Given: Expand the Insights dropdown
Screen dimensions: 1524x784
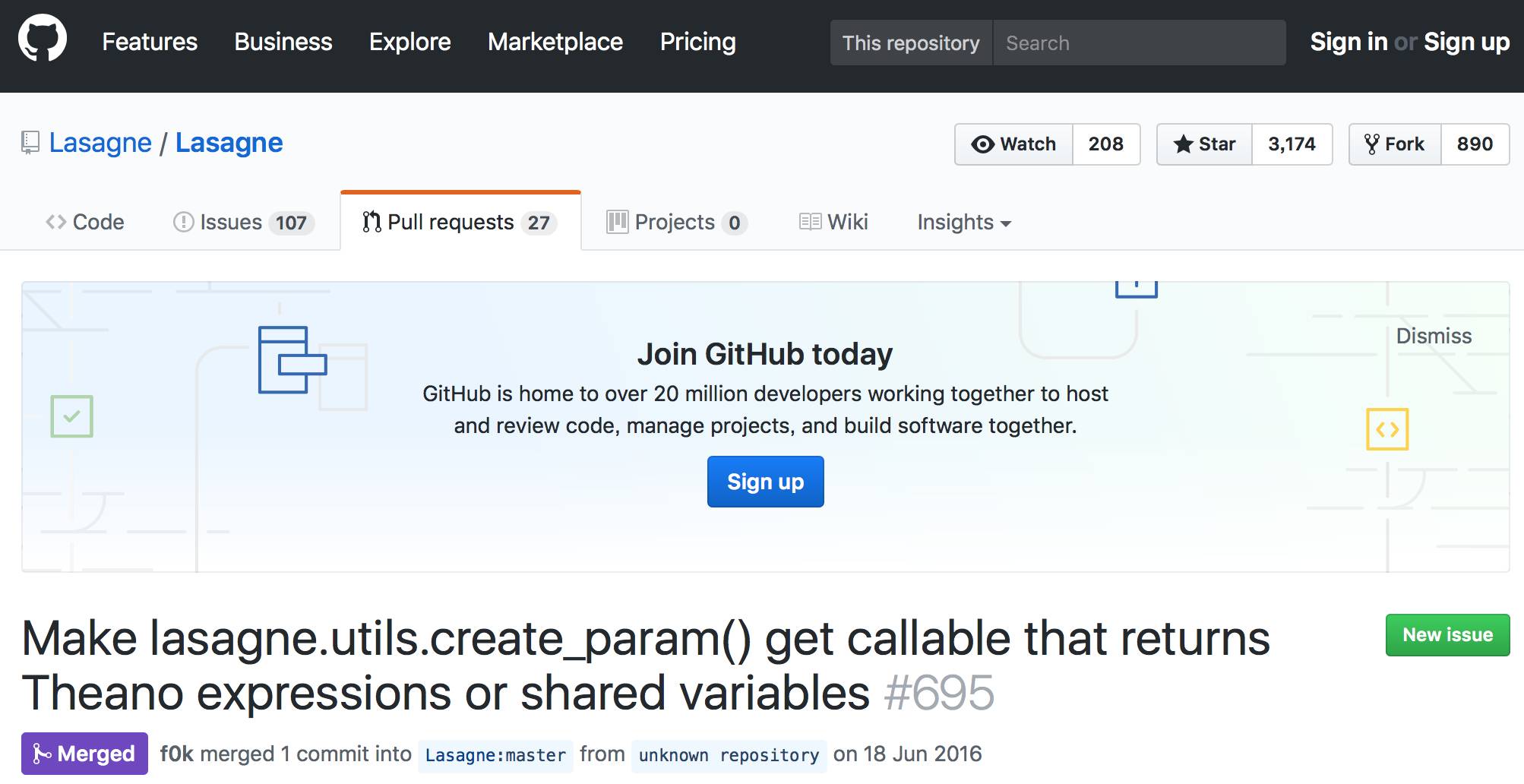Looking at the screenshot, I should [963, 222].
